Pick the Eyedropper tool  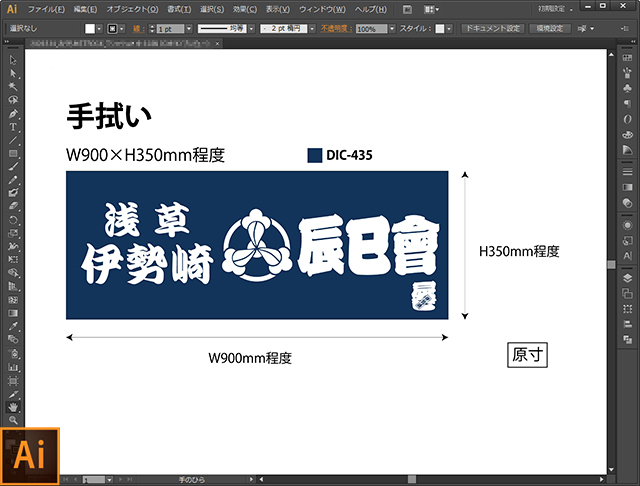pyautogui.click(x=13, y=326)
